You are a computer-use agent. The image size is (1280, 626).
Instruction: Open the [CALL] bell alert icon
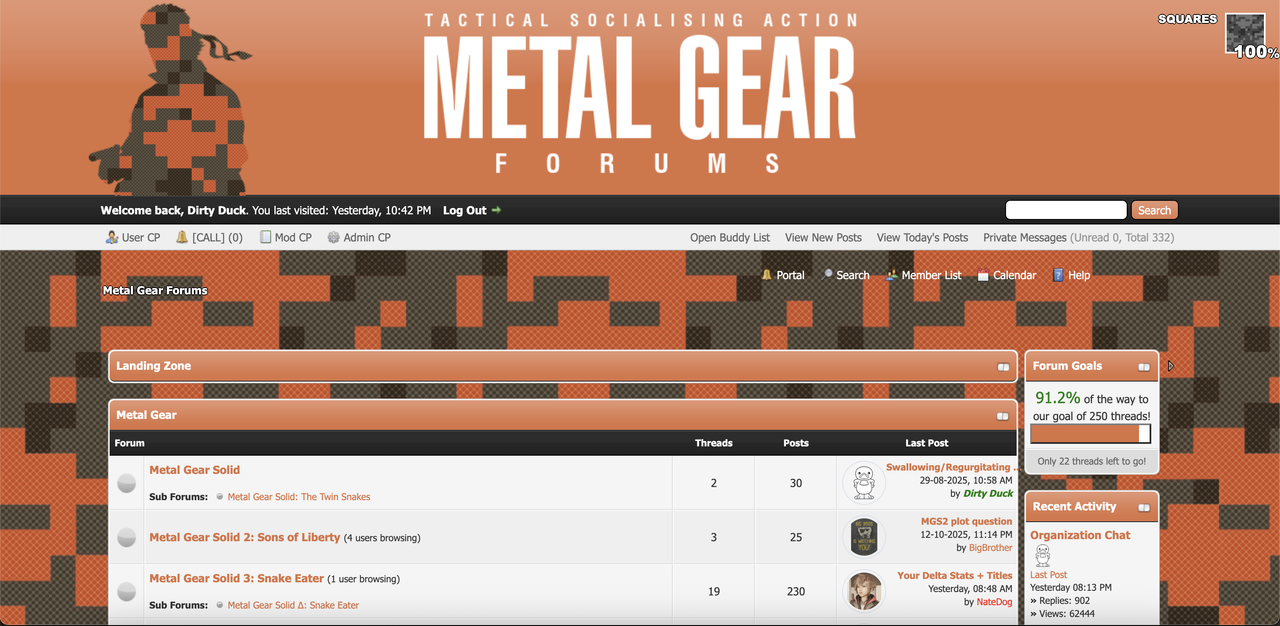tap(182, 237)
